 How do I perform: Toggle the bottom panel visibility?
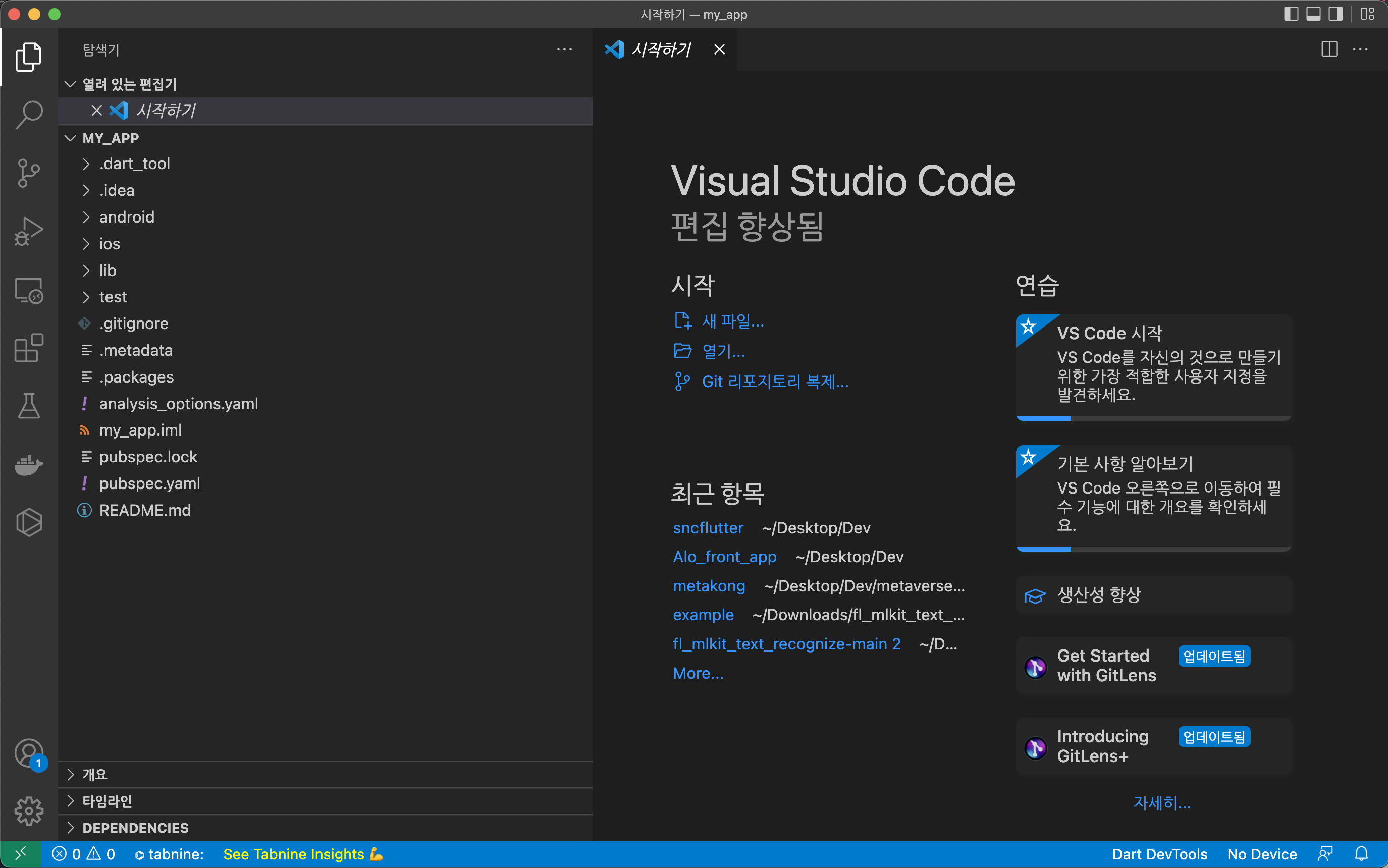[1313, 14]
